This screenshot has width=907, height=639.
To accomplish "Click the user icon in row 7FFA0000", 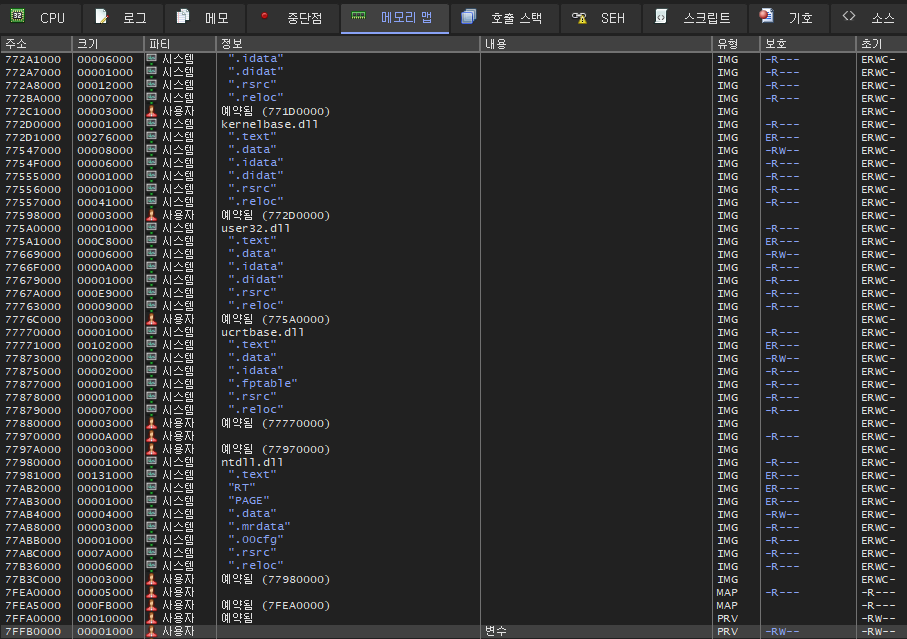I will [152, 618].
